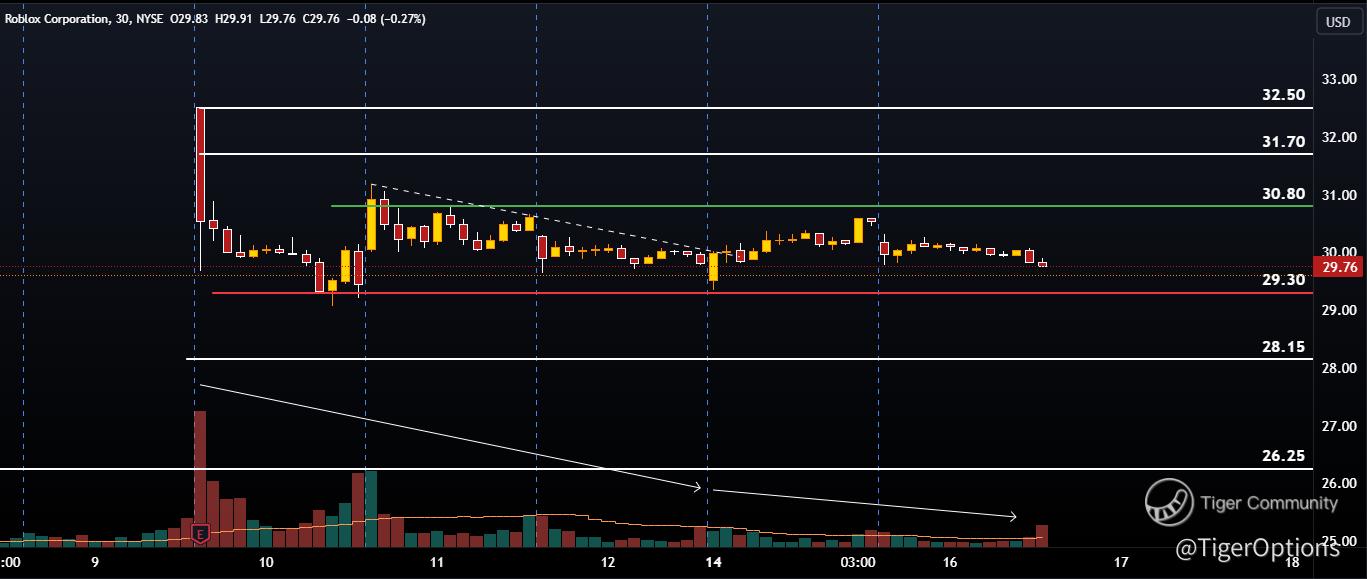Click date 16 on time axis
1367x579 pixels.
tap(950, 561)
